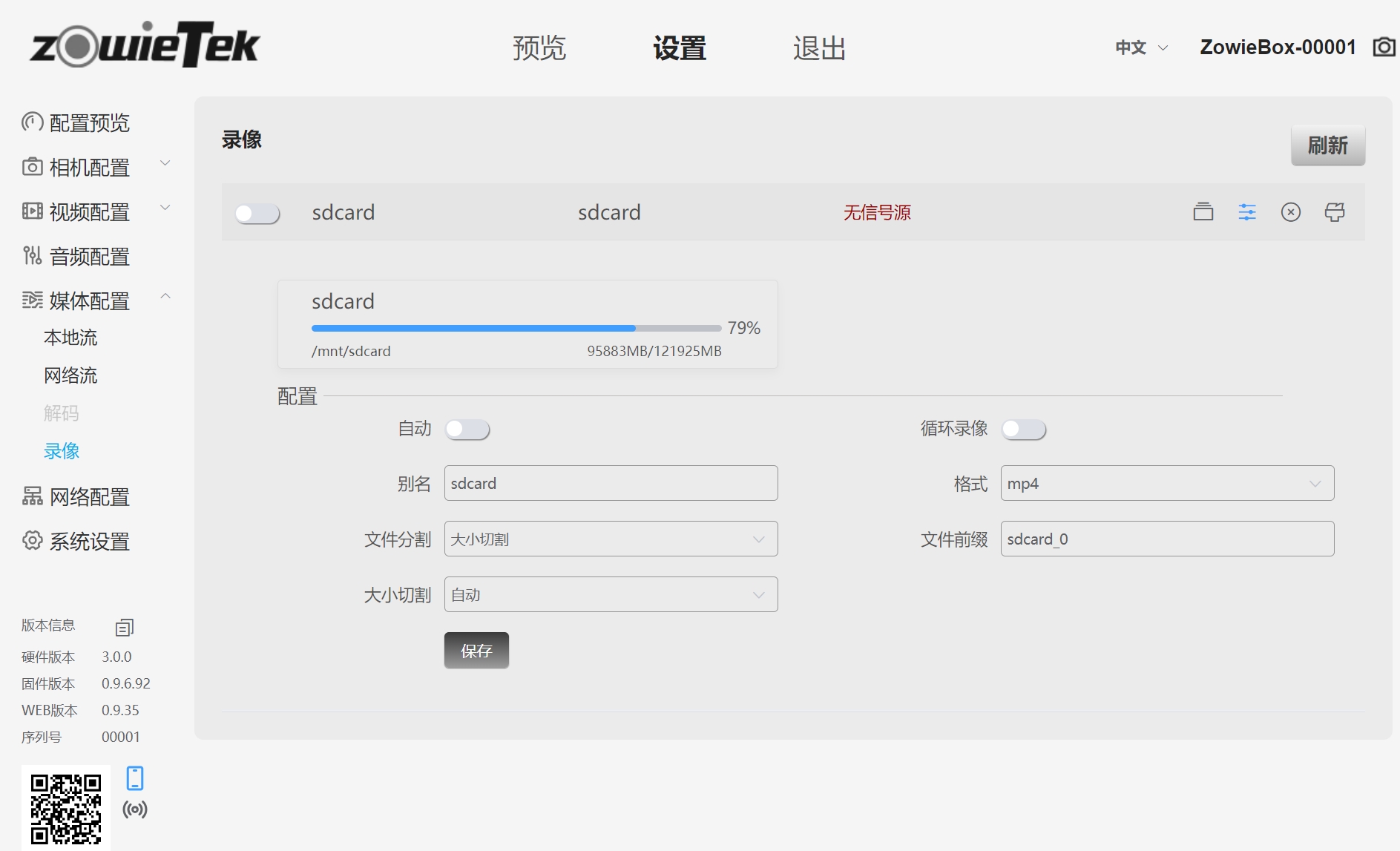Switch to the 预览 tab

pyautogui.click(x=539, y=47)
